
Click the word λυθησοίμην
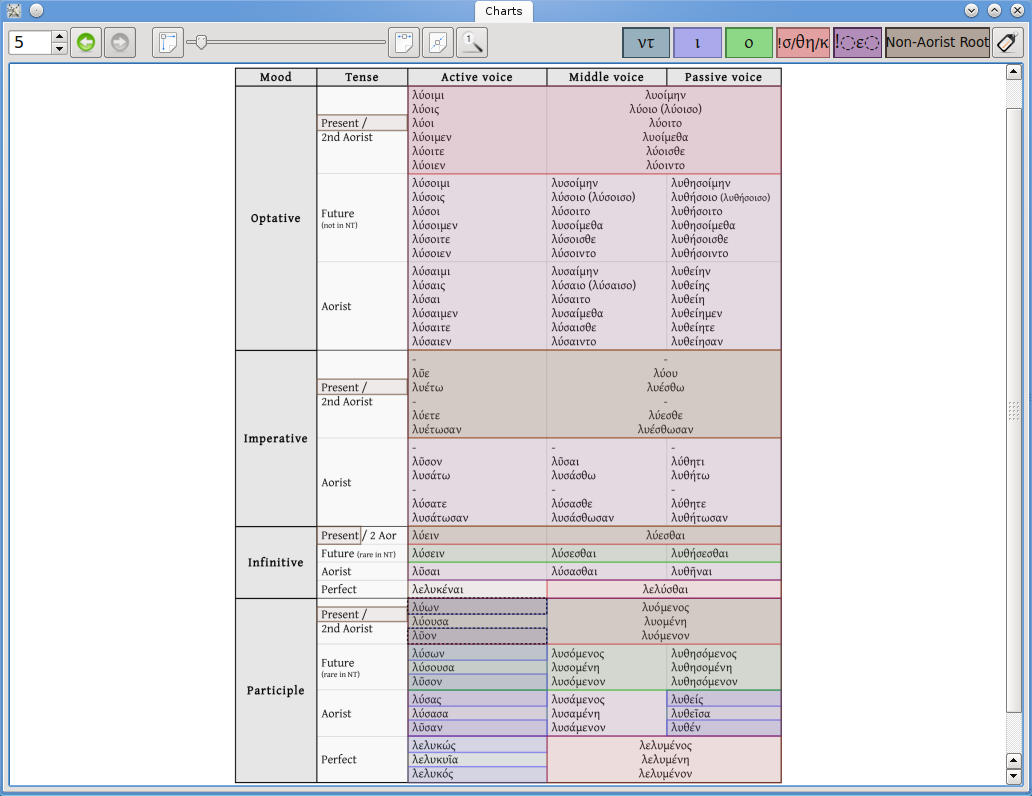pos(701,184)
